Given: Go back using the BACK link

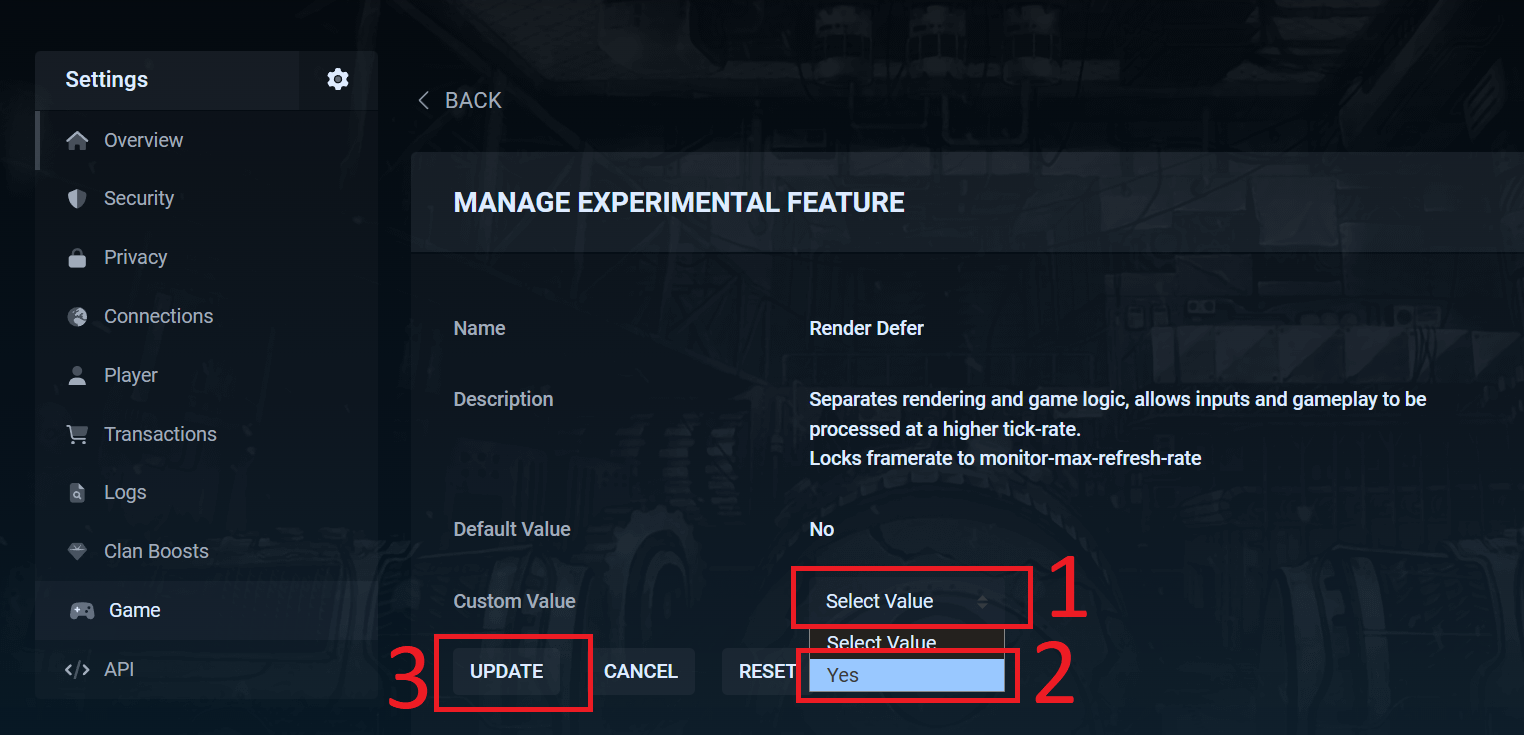Looking at the screenshot, I should [461, 100].
